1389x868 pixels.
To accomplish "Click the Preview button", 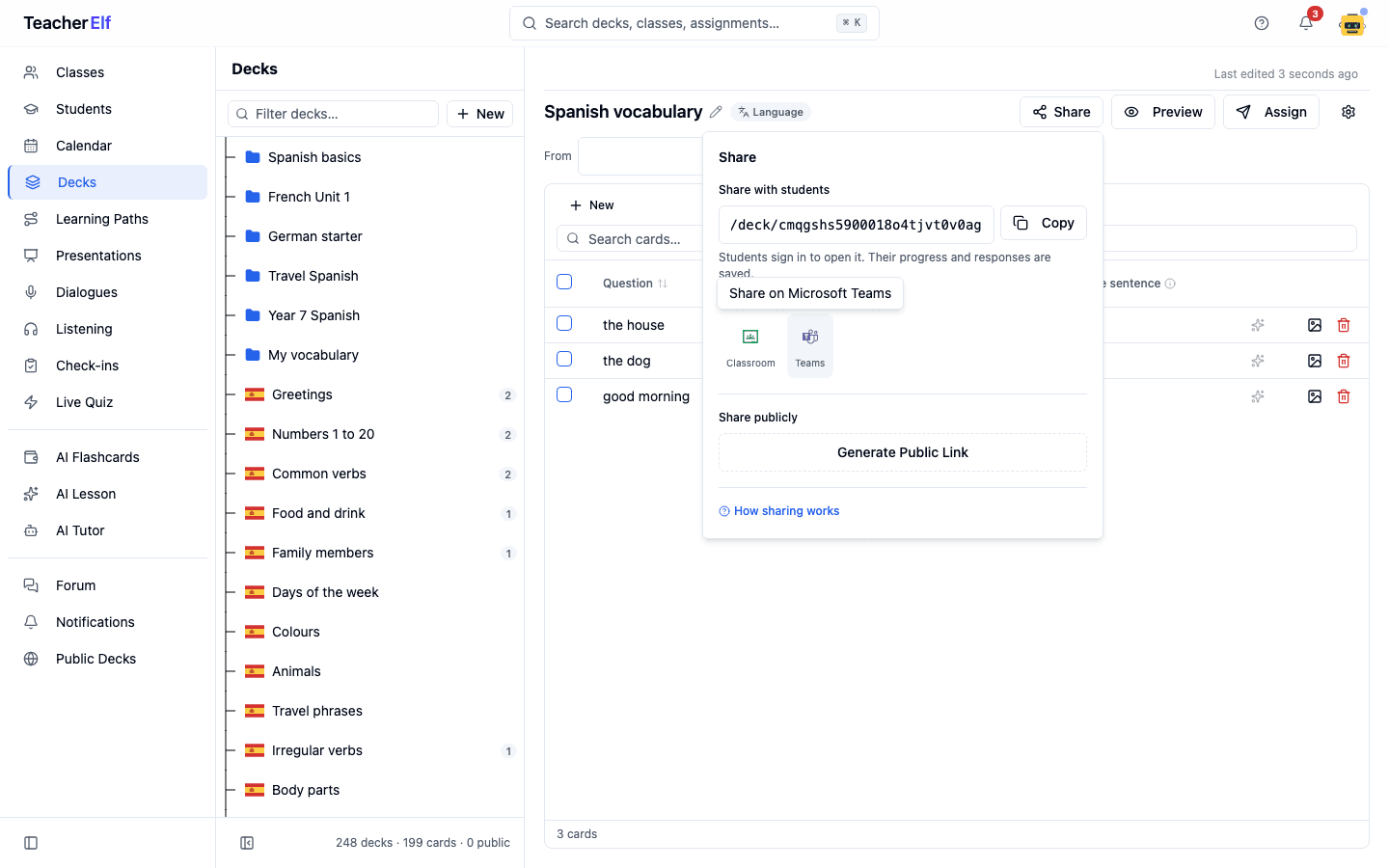I will click(x=1163, y=112).
